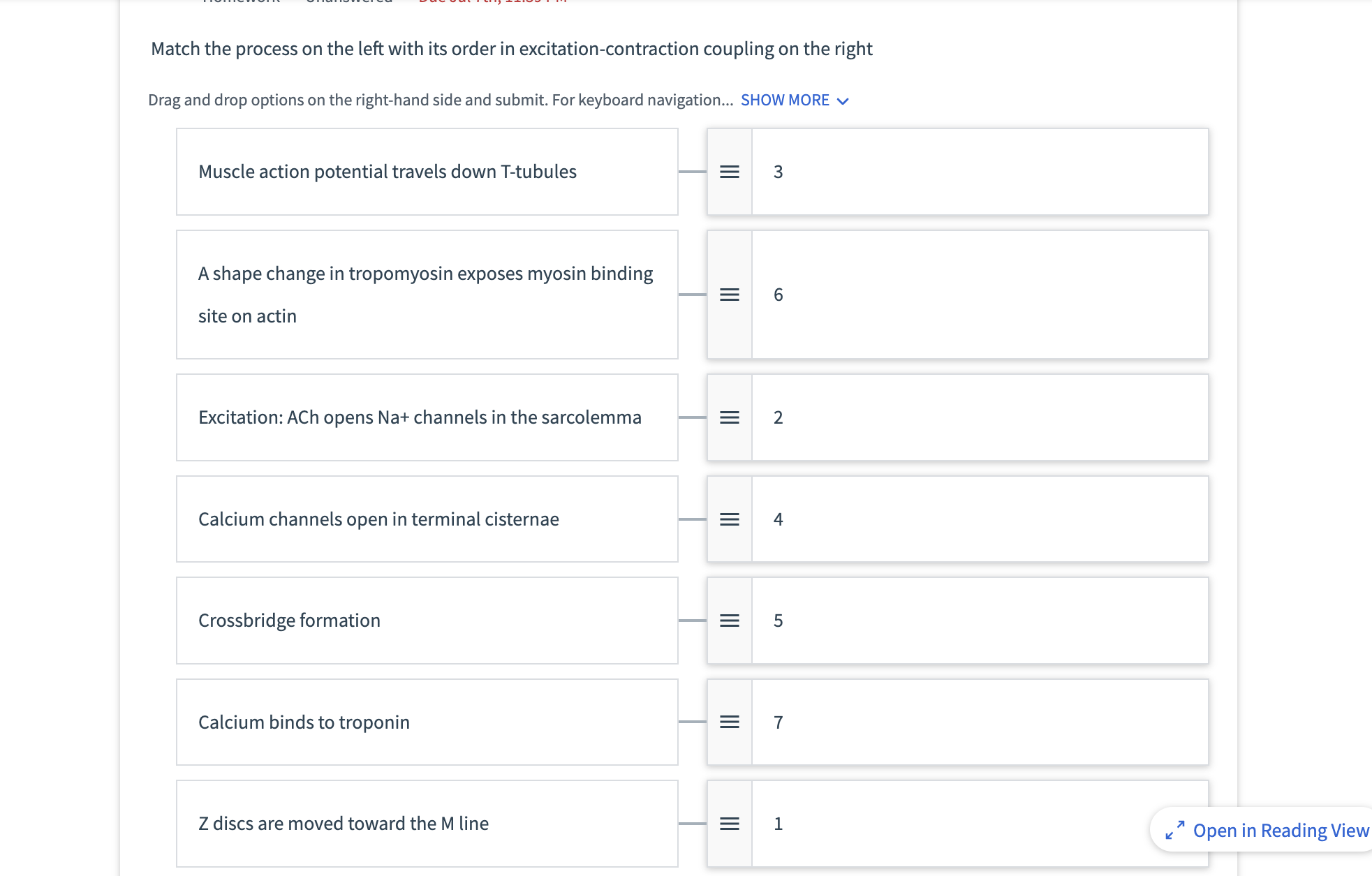Click the drag handle beside answer 7
Screen dimensions: 1372x876
pyautogui.click(x=729, y=722)
